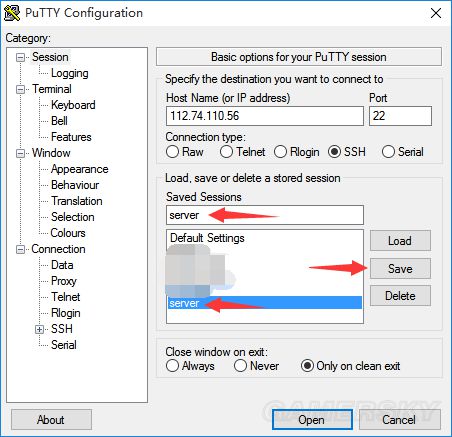The image size is (452, 437).
Task: Collapse the Terminal tree node
Action: click(21, 89)
